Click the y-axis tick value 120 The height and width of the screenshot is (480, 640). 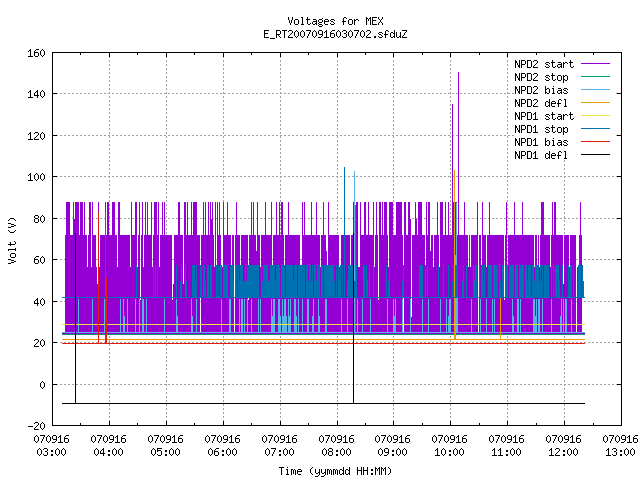[x=36, y=136]
